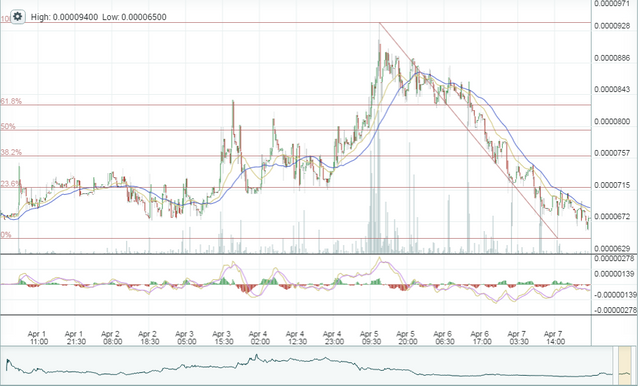The image size is (640, 386).
Task: Click MACD axis value -0.00000139
Action: click(615, 295)
